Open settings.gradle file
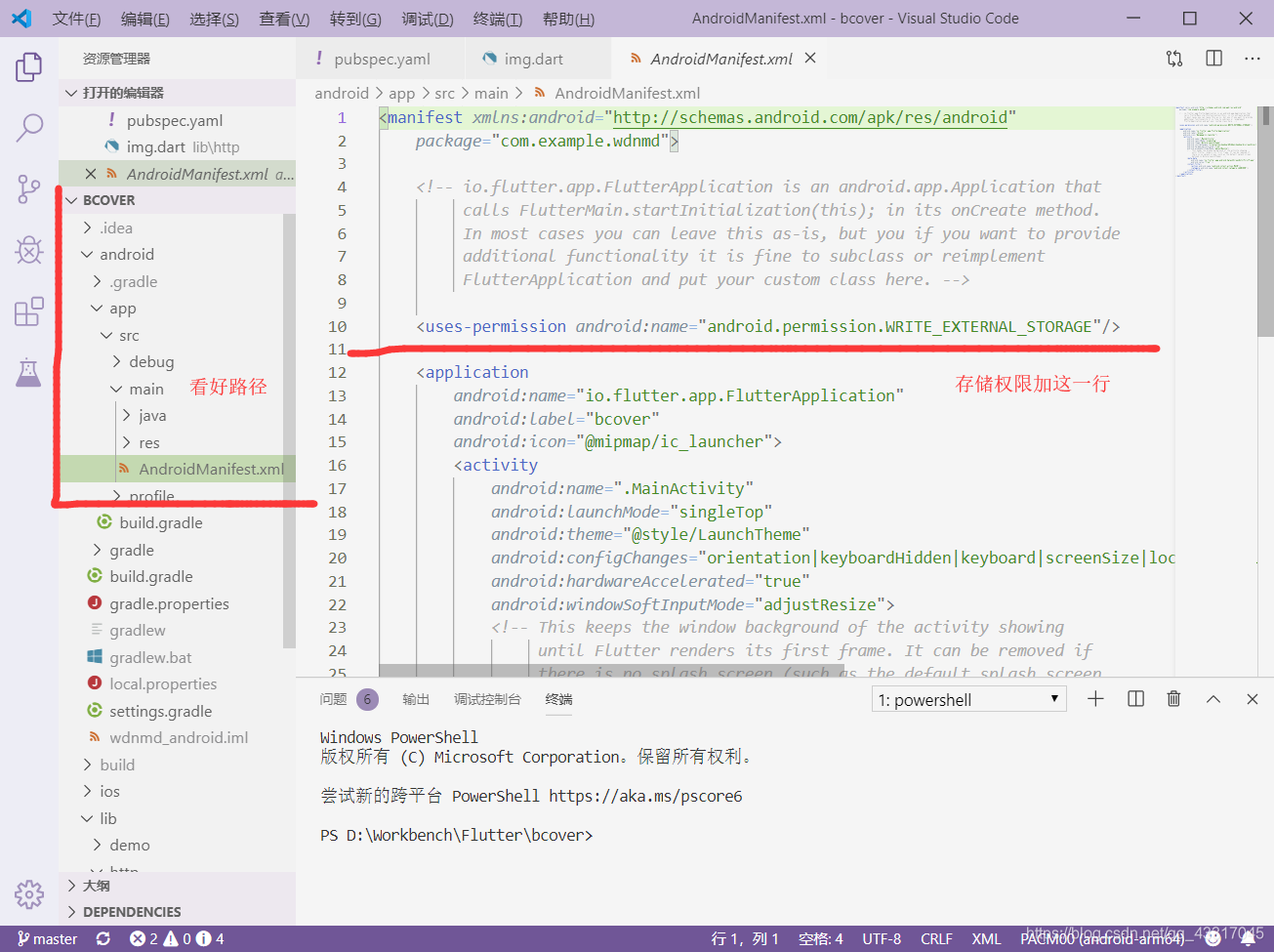Screen dimensions: 1274x952 click(160, 711)
